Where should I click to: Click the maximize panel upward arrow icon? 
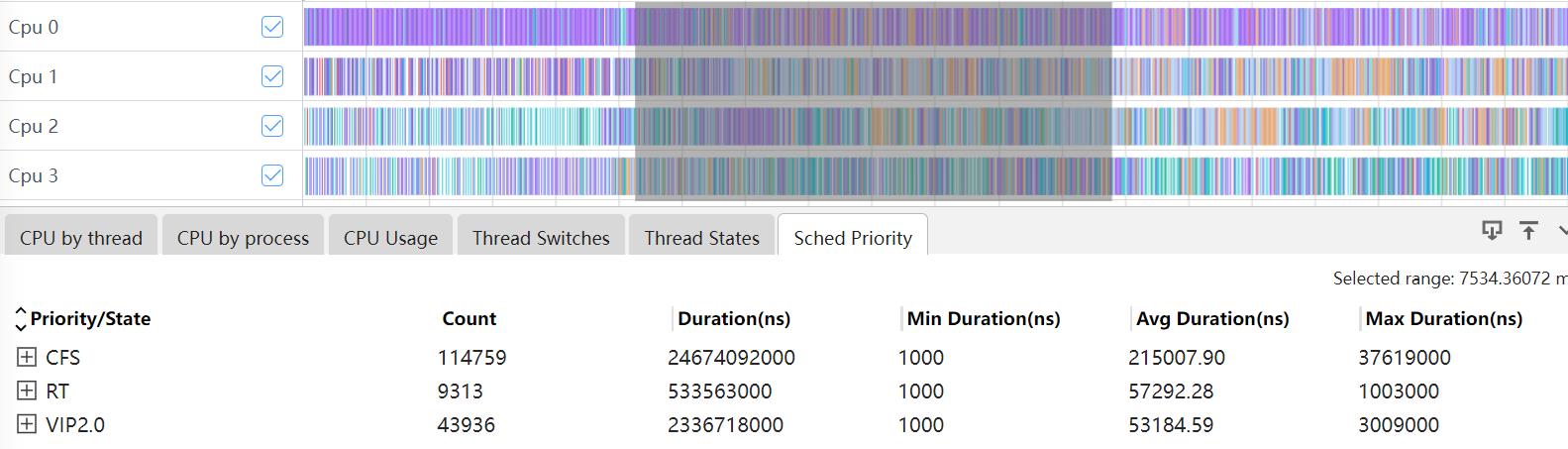click(1528, 231)
